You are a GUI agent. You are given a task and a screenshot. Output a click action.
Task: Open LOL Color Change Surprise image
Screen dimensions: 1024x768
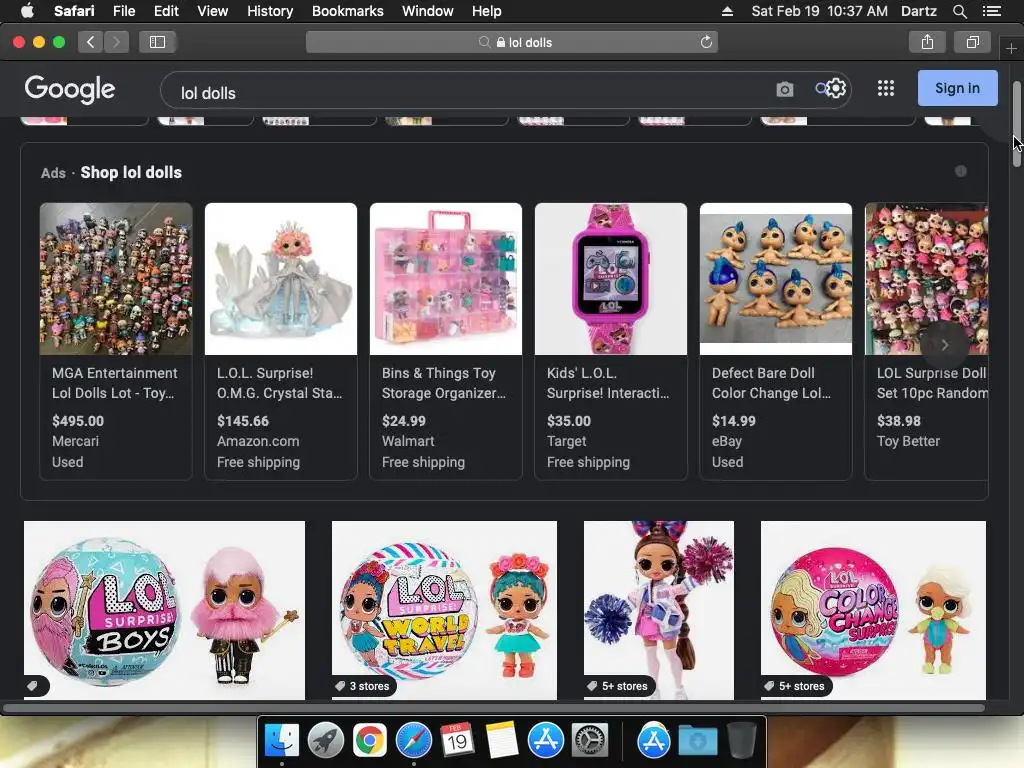click(873, 610)
